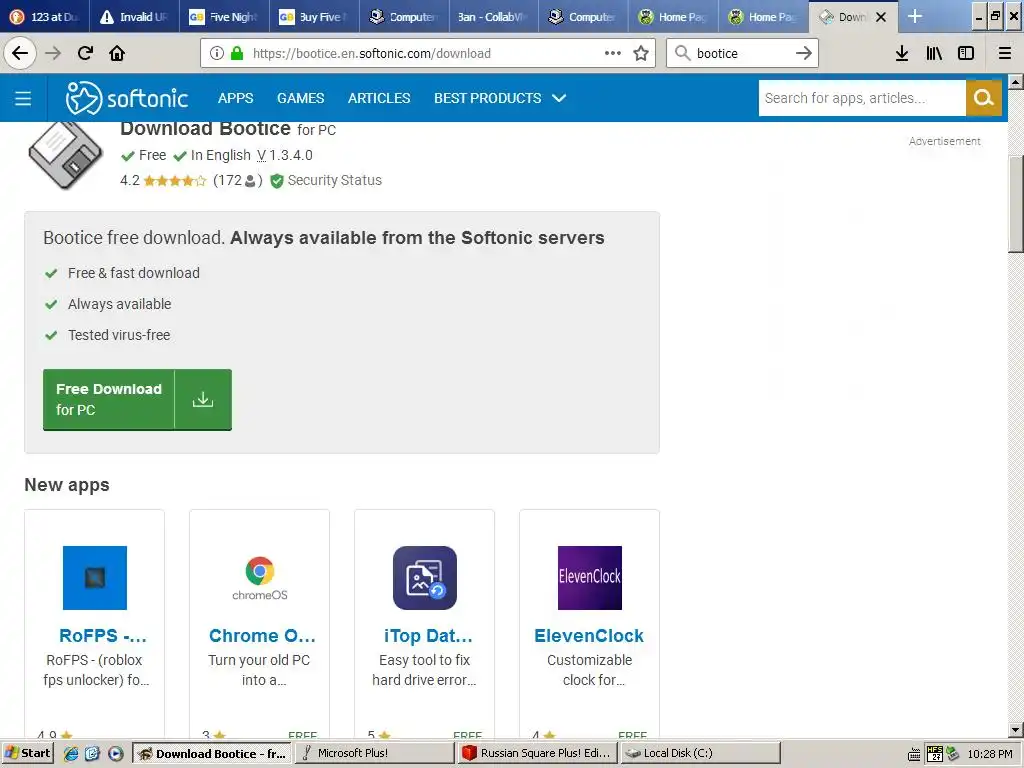
Task: Switch to the Ban - CollabVM tab
Action: pos(493,17)
